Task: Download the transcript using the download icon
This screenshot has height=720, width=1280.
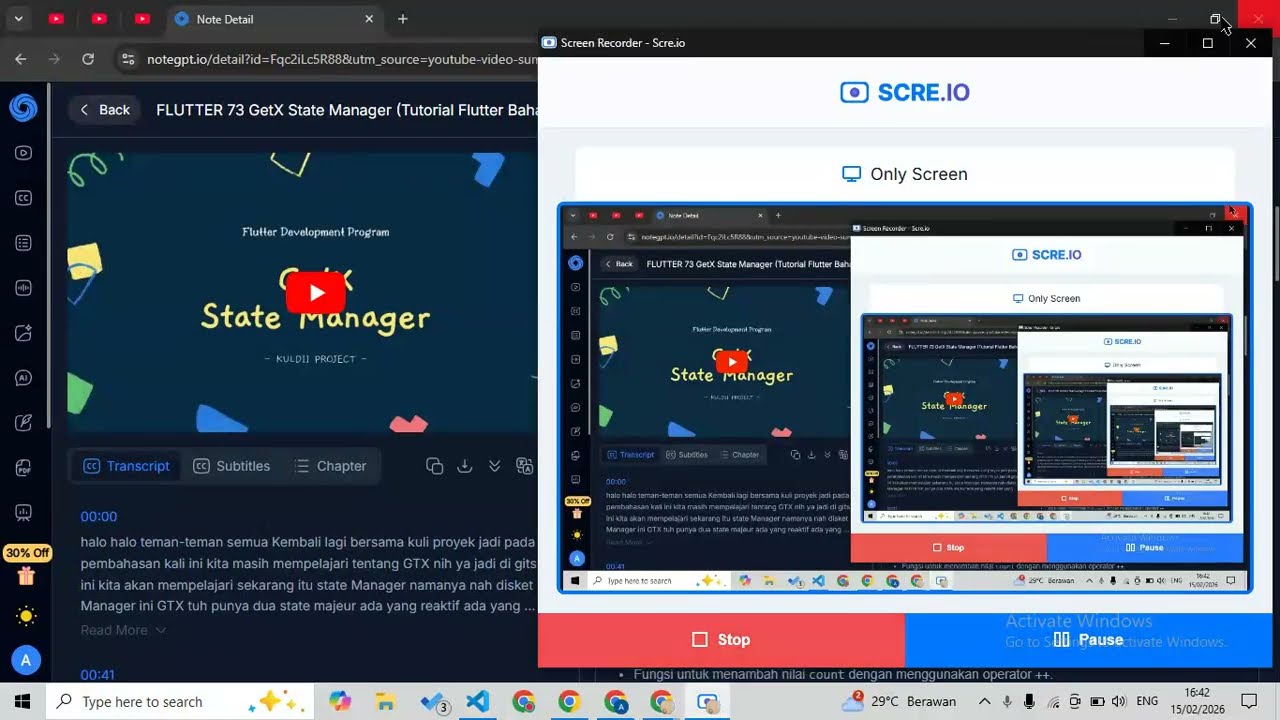Action: click(x=464, y=466)
